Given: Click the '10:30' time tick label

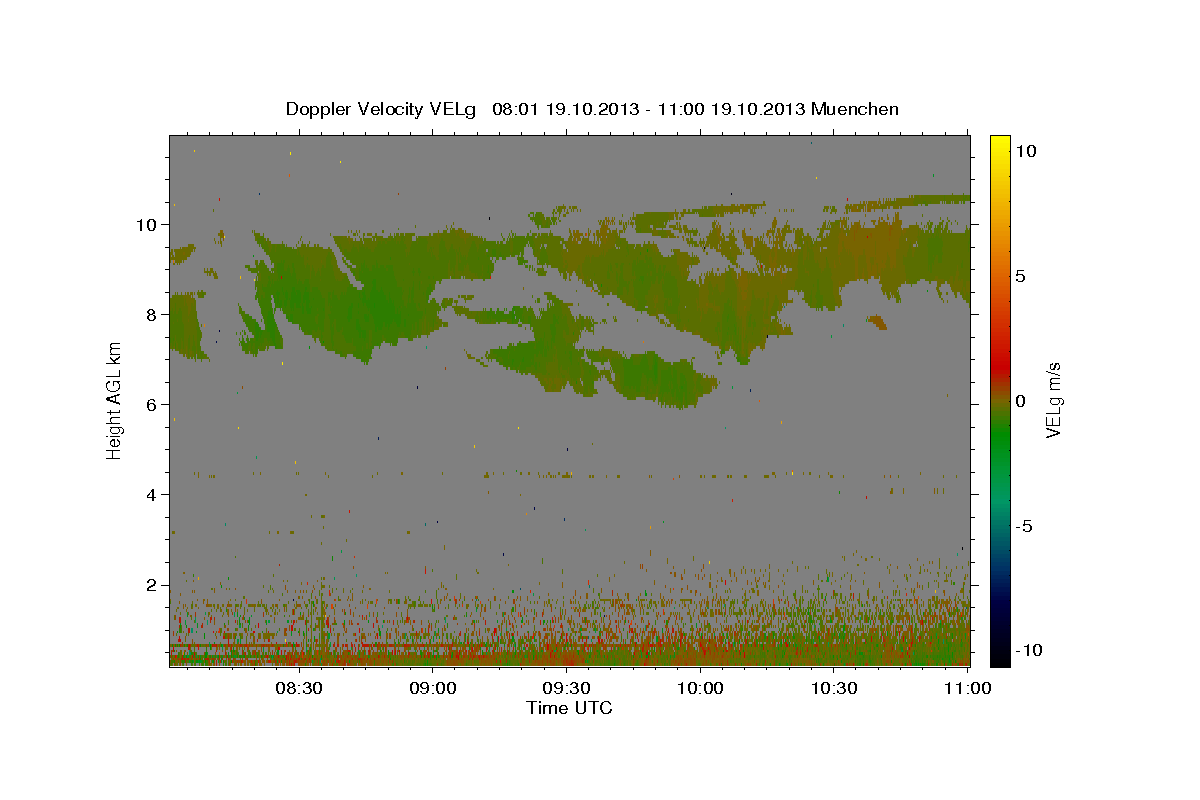Looking at the screenshot, I should 834,688.
